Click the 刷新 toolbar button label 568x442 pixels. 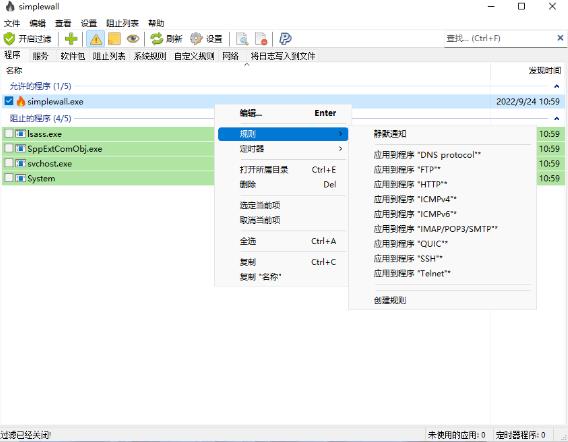174,39
